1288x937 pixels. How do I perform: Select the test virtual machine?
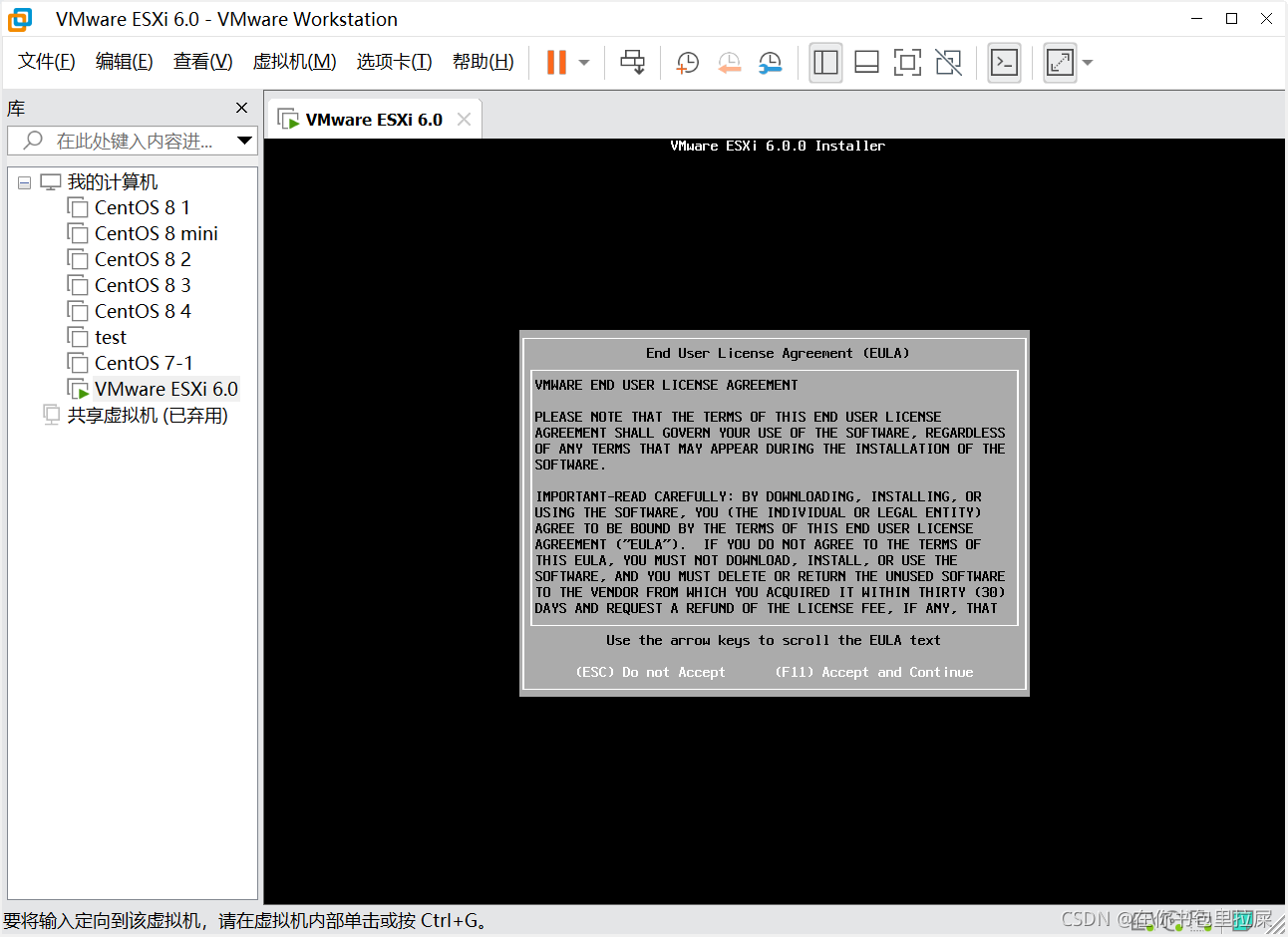click(111, 337)
